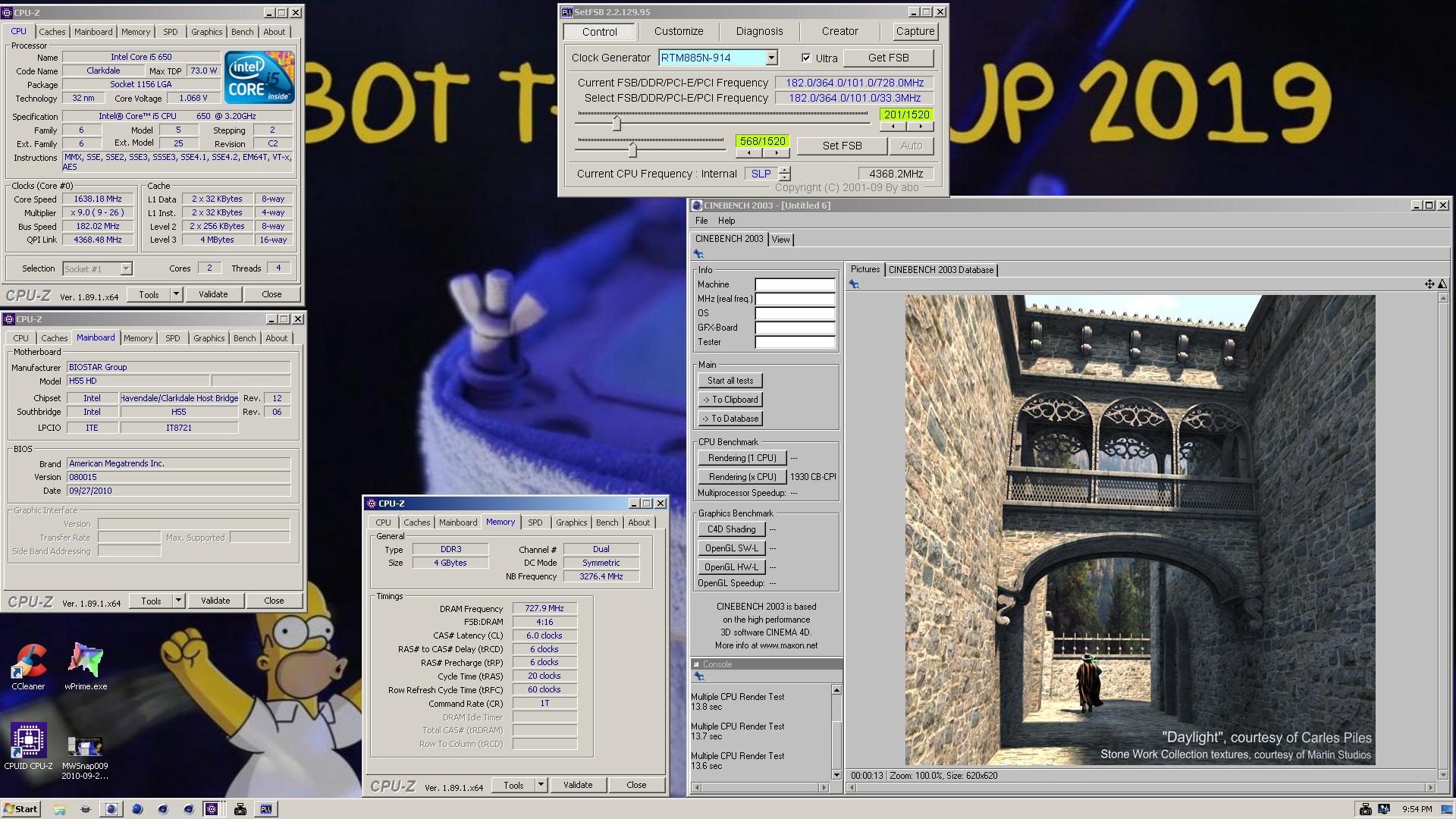Click the console scrollbar up arrow
Image resolution: width=1456 pixels, height=819 pixels.
pyautogui.click(x=836, y=690)
